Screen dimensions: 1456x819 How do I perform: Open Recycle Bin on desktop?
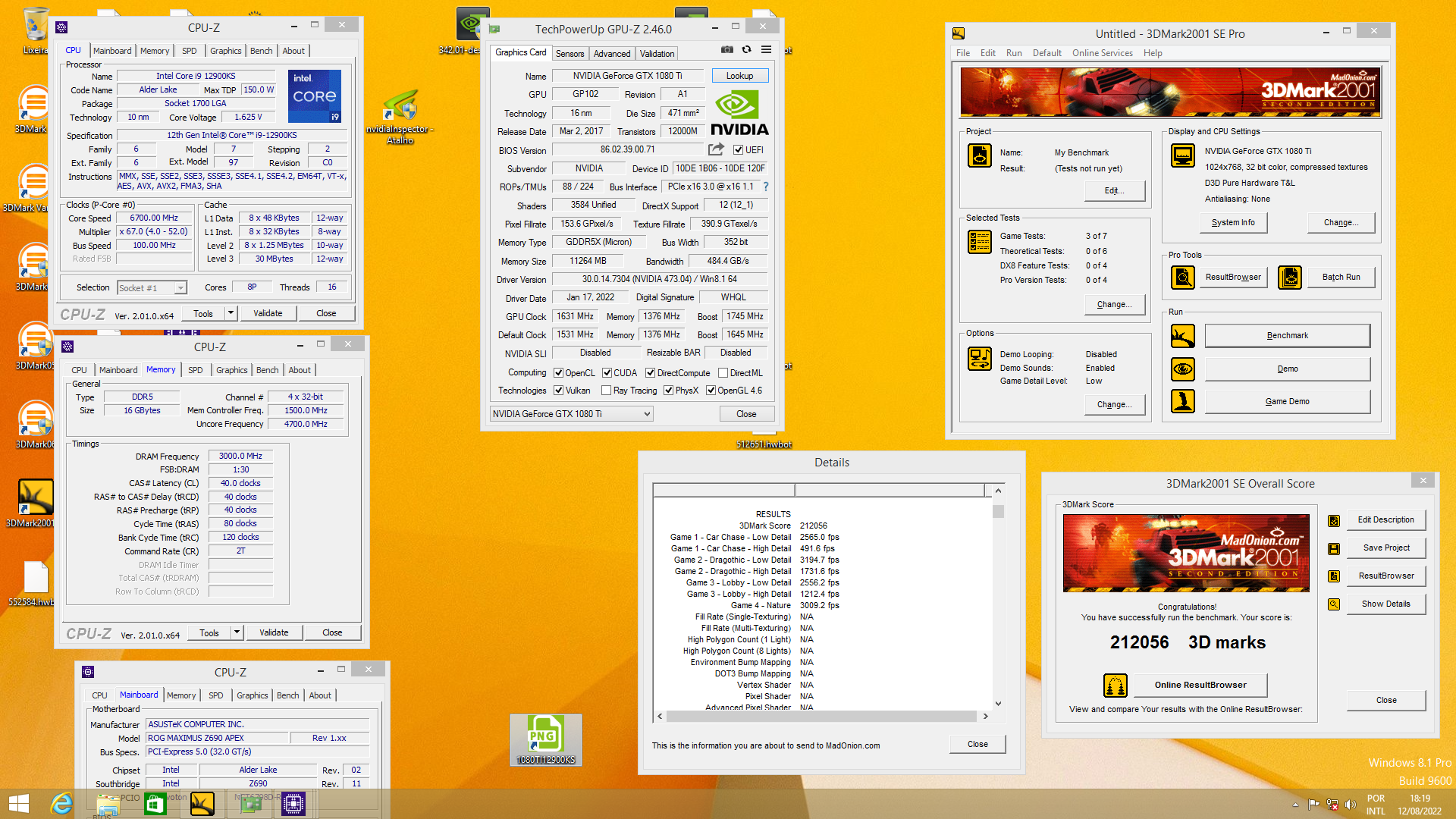(x=35, y=31)
